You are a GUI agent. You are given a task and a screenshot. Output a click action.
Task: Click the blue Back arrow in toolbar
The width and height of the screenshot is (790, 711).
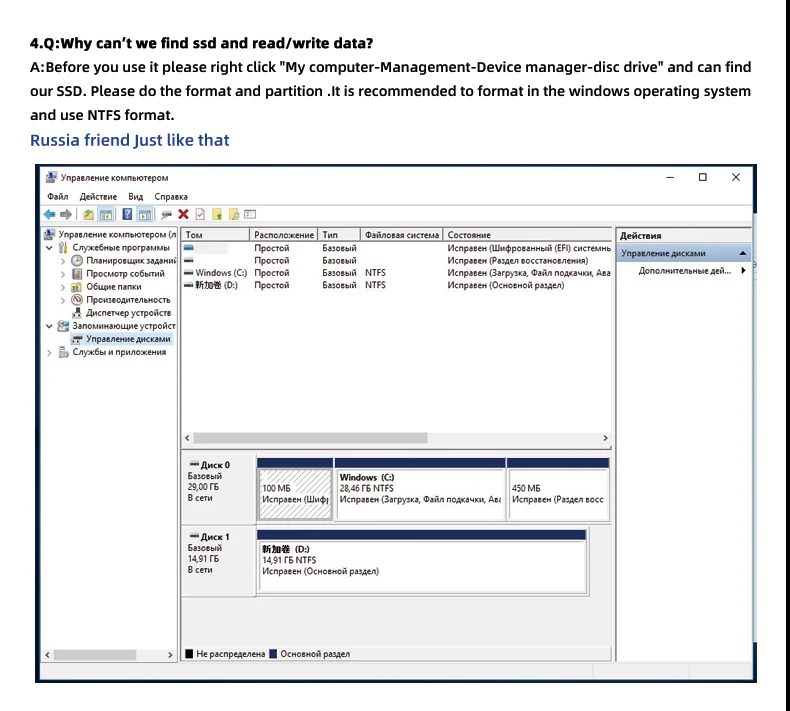49,215
